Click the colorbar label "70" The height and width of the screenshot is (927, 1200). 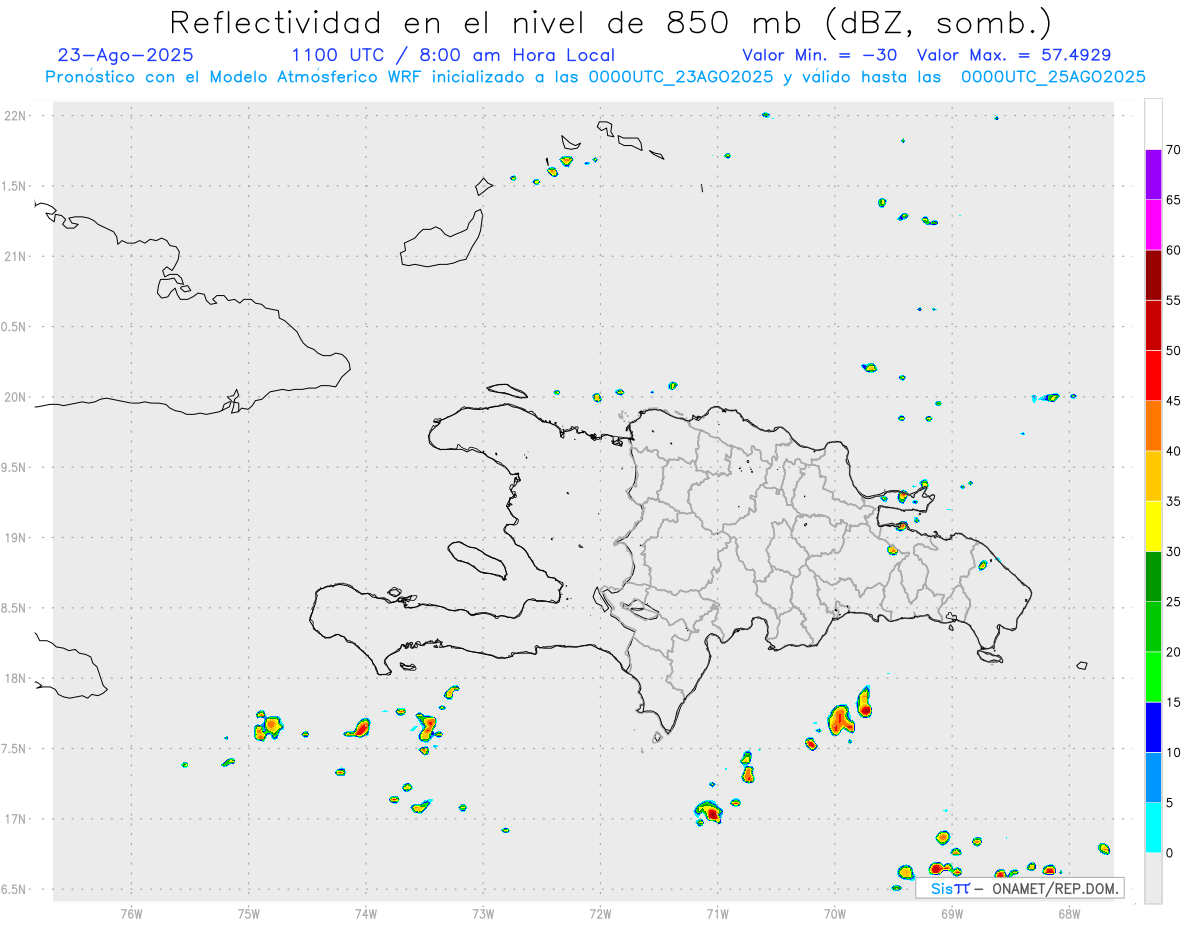point(1174,150)
